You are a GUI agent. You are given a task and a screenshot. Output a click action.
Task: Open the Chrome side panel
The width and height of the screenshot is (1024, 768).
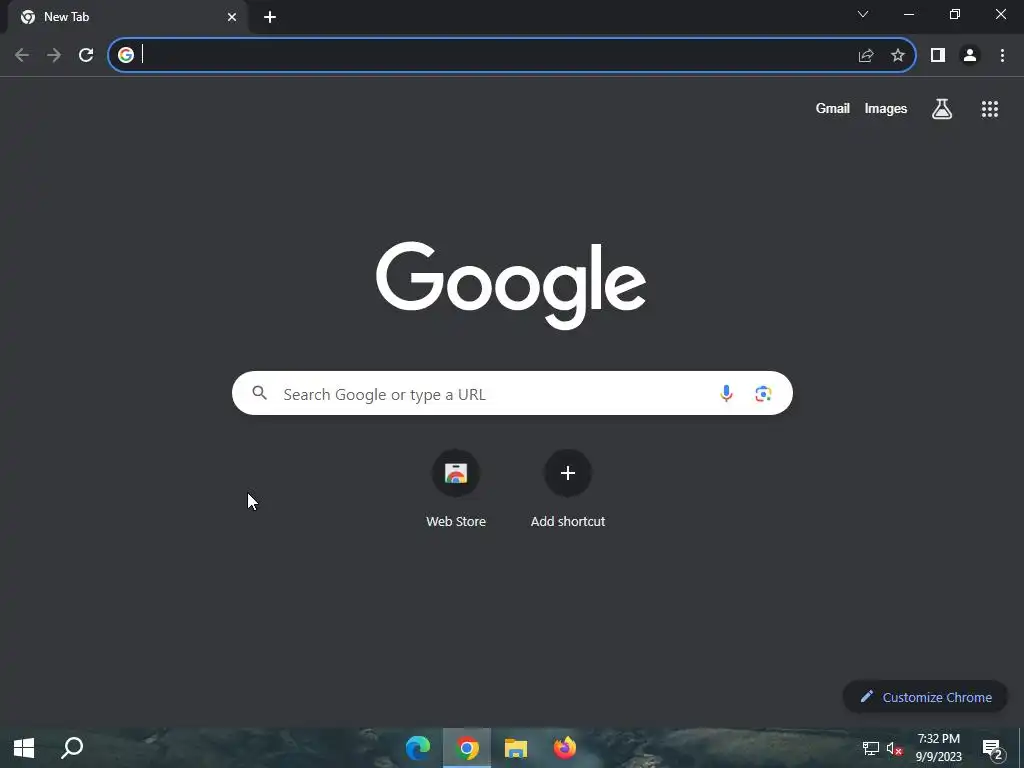pos(938,56)
